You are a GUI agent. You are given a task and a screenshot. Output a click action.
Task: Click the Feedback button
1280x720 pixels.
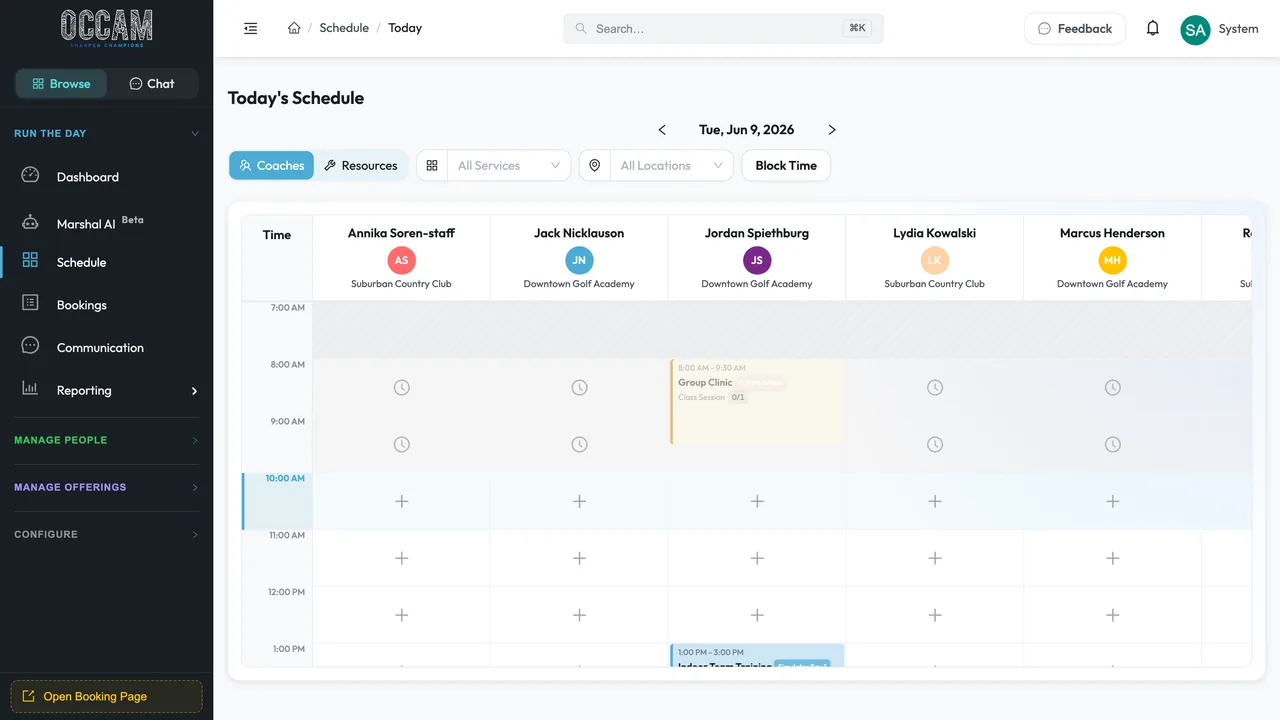pos(1075,29)
